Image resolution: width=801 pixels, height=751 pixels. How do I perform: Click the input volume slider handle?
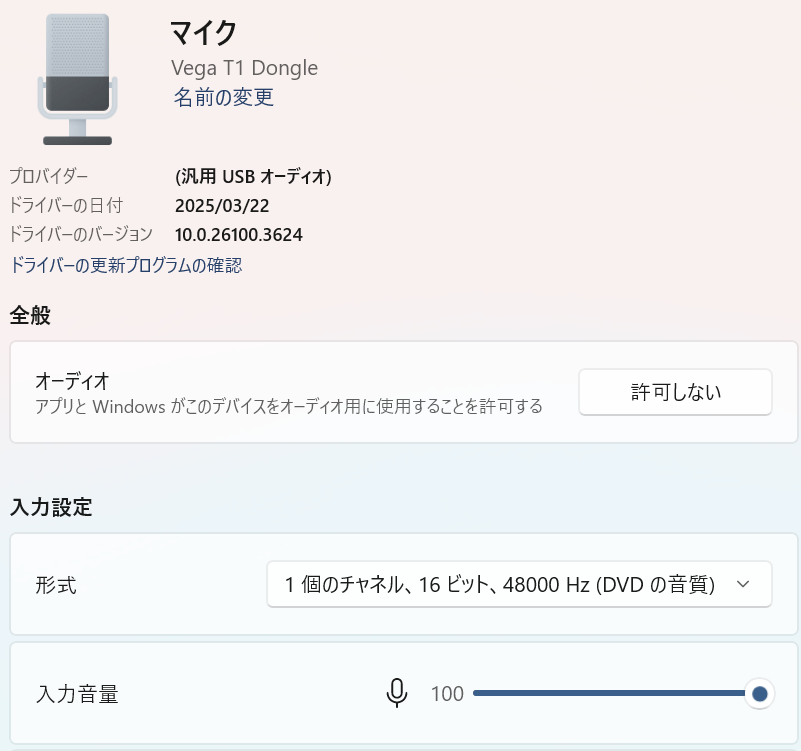pos(759,693)
